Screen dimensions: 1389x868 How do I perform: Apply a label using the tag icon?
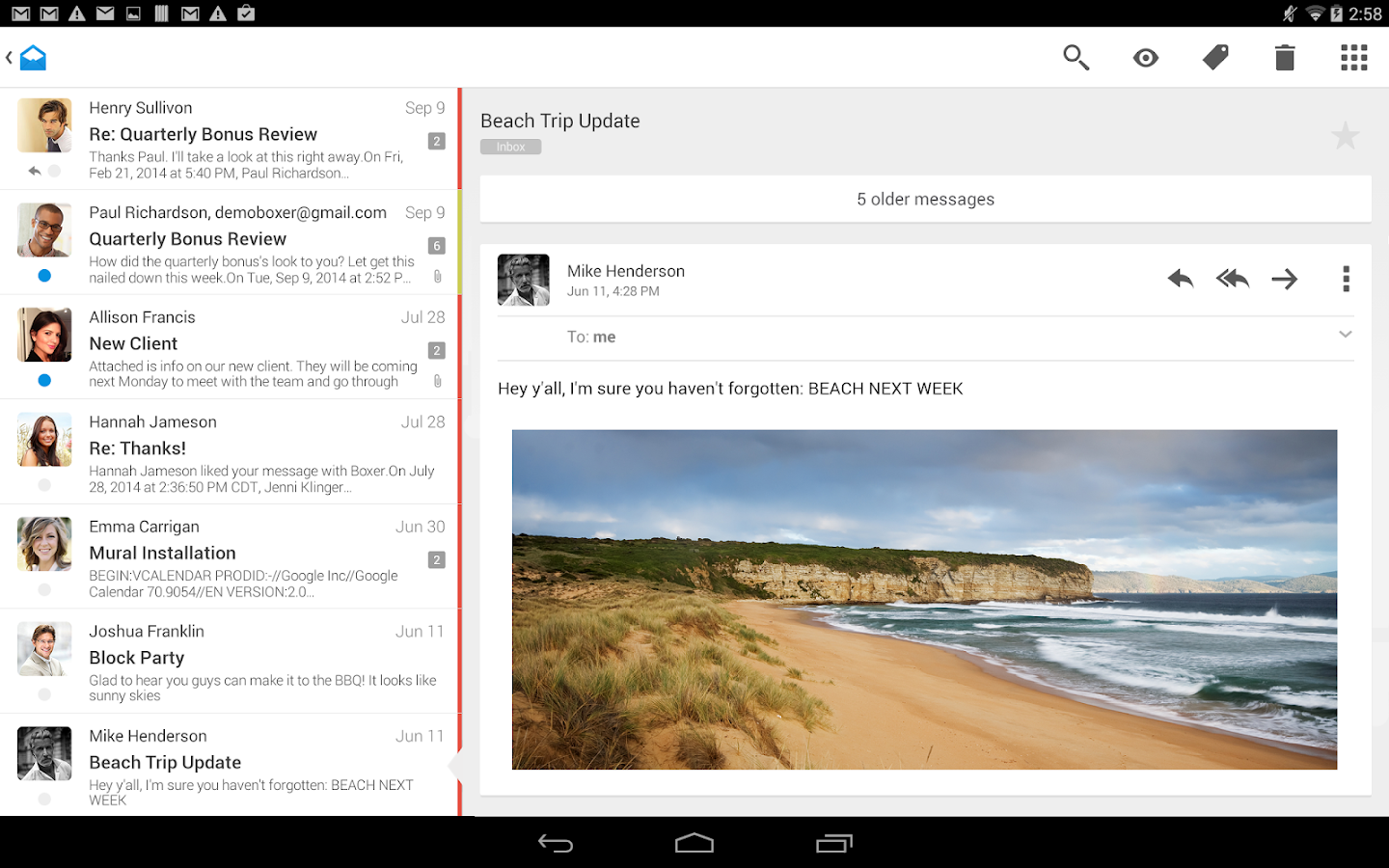tap(1214, 58)
